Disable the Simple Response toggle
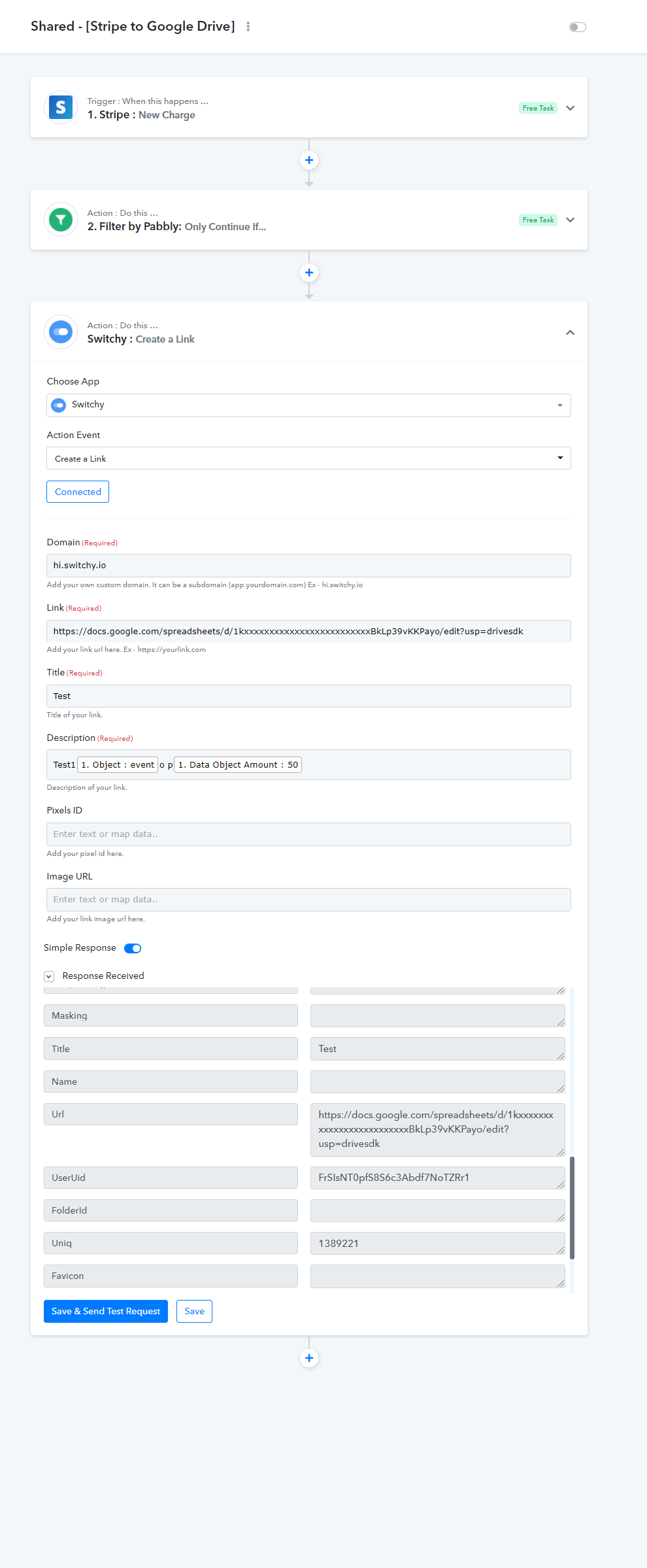The height and width of the screenshot is (1568, 647). pos(133,948)
